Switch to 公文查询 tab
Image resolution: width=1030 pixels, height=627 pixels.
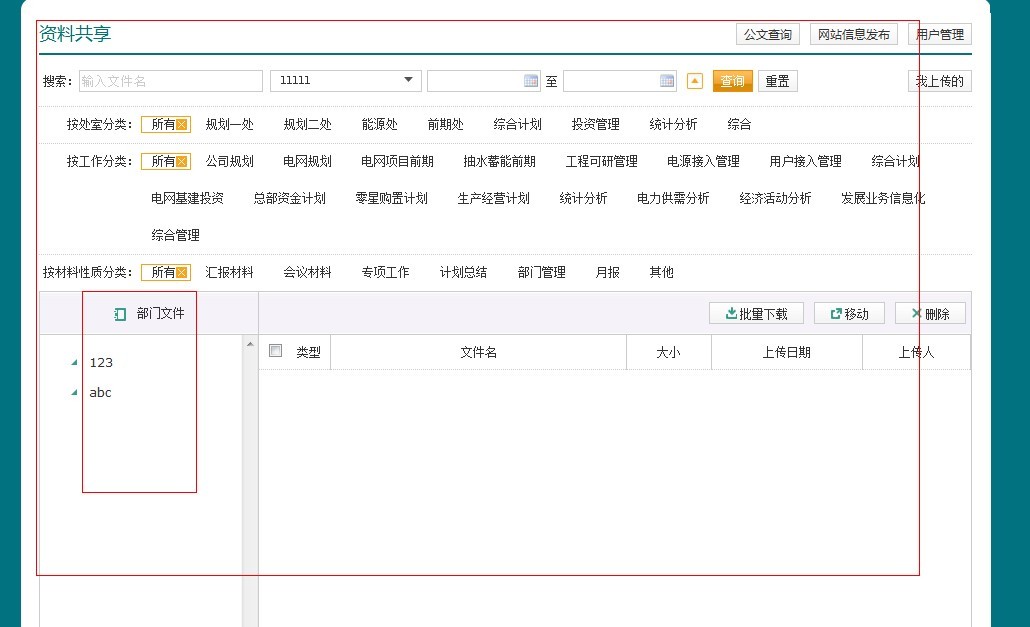coord(767,34)
